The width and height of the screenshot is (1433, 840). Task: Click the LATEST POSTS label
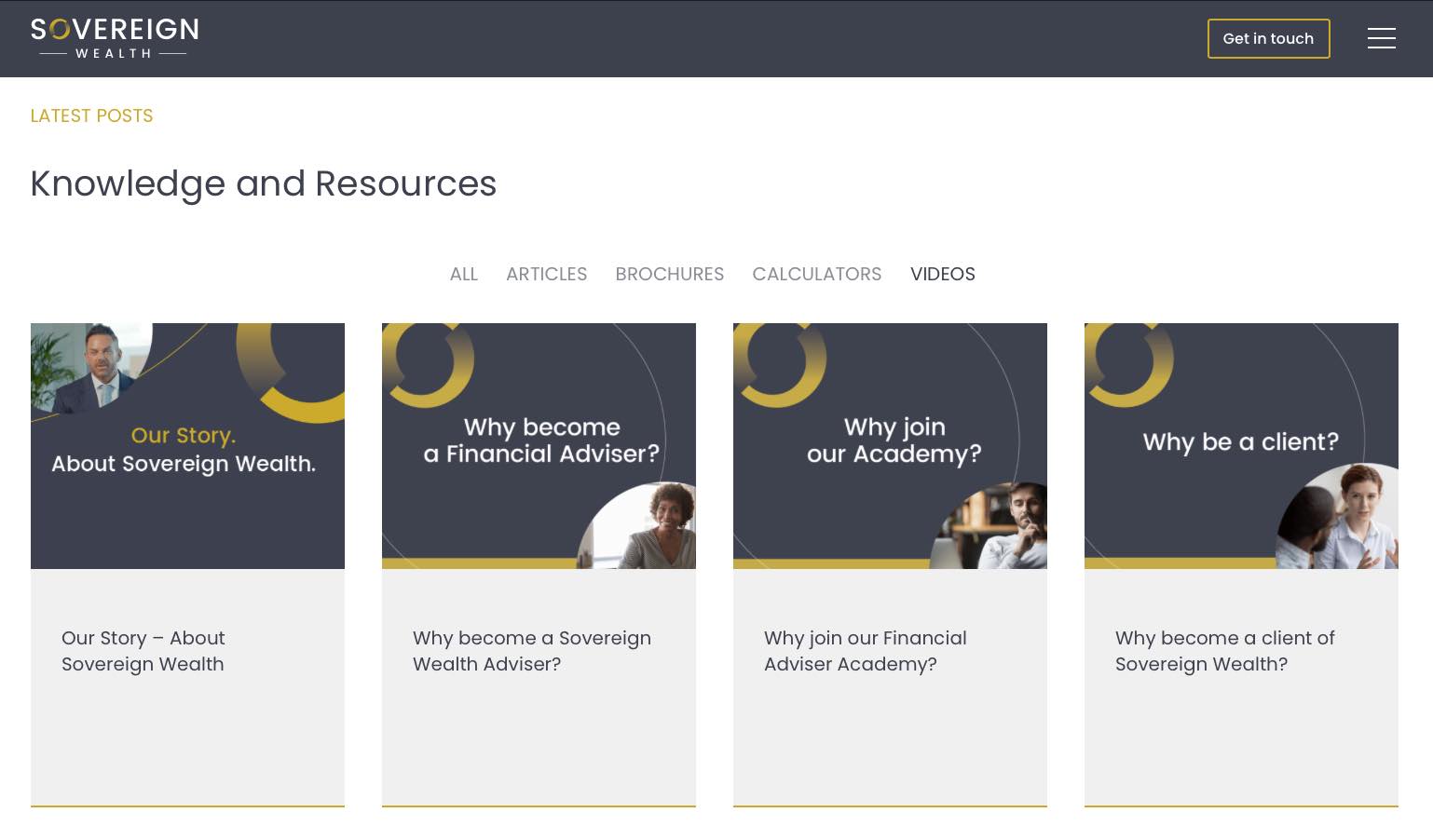pos(91,115)
